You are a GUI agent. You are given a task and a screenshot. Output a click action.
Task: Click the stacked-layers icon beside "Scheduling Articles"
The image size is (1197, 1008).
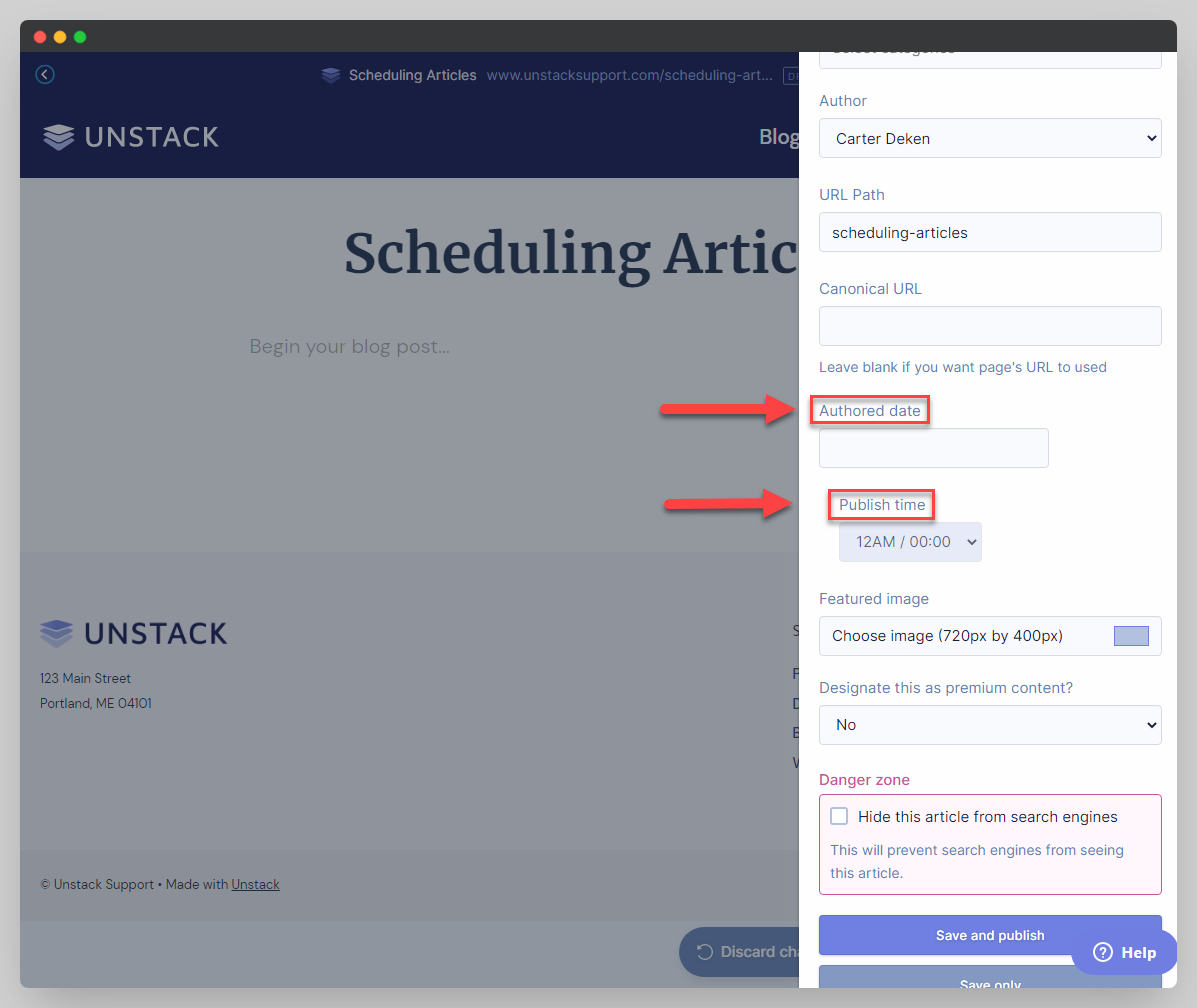tap(330, 75)
